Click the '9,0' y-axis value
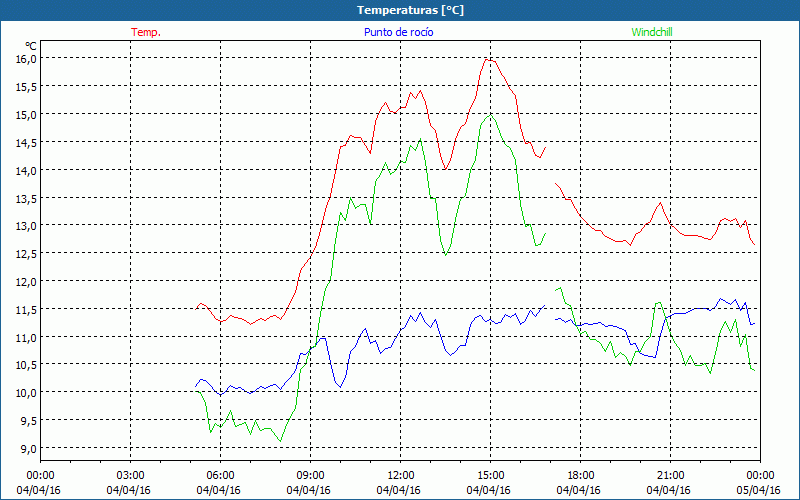The image size is (800, 500). point(29,448)
